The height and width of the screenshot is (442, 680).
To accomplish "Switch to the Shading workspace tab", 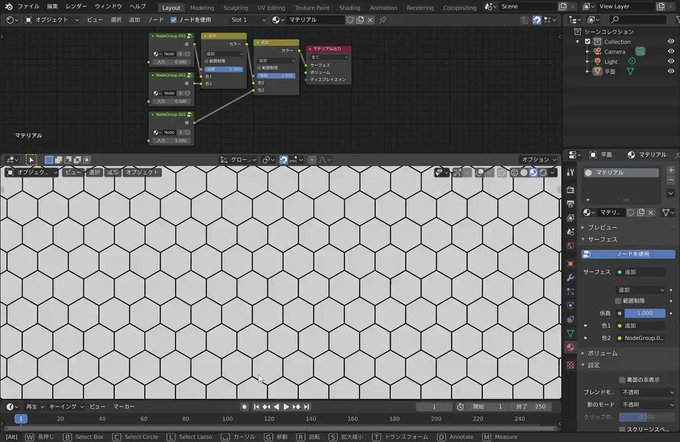I will pyautogui.click(x=350, y=7).
